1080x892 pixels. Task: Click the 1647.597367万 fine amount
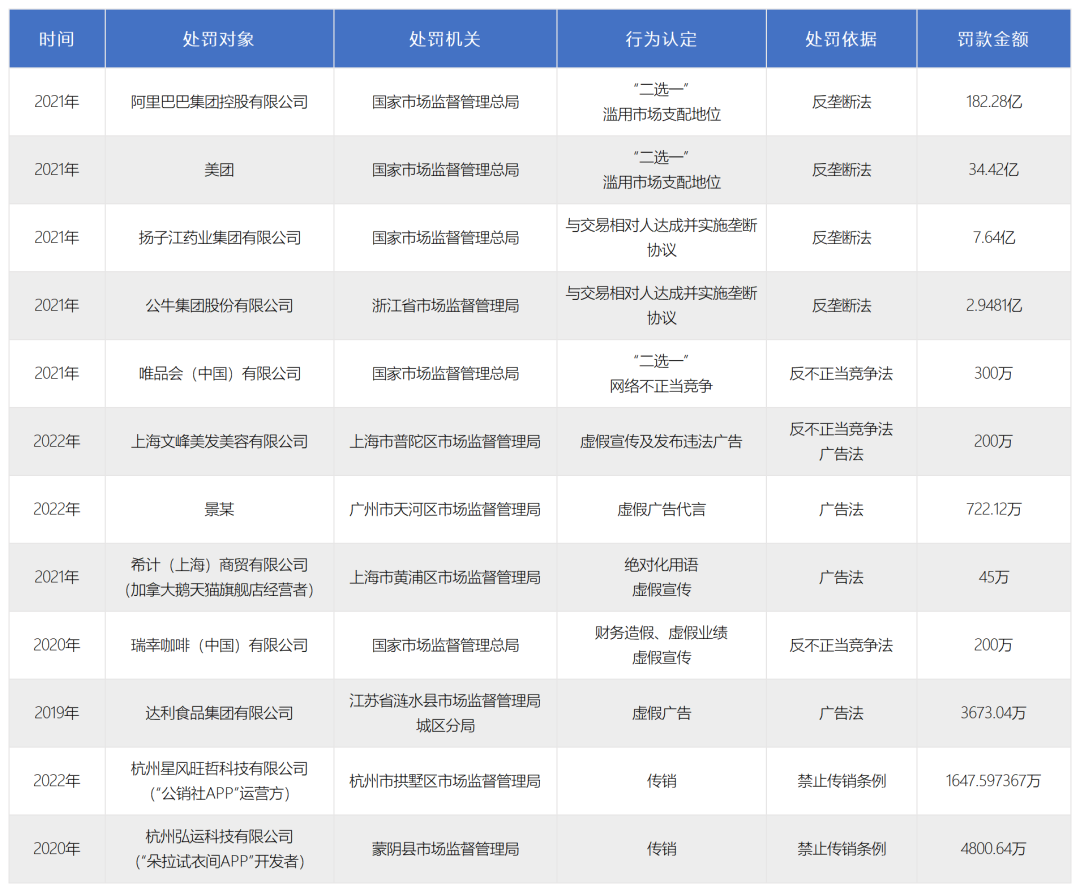point(993,781)
